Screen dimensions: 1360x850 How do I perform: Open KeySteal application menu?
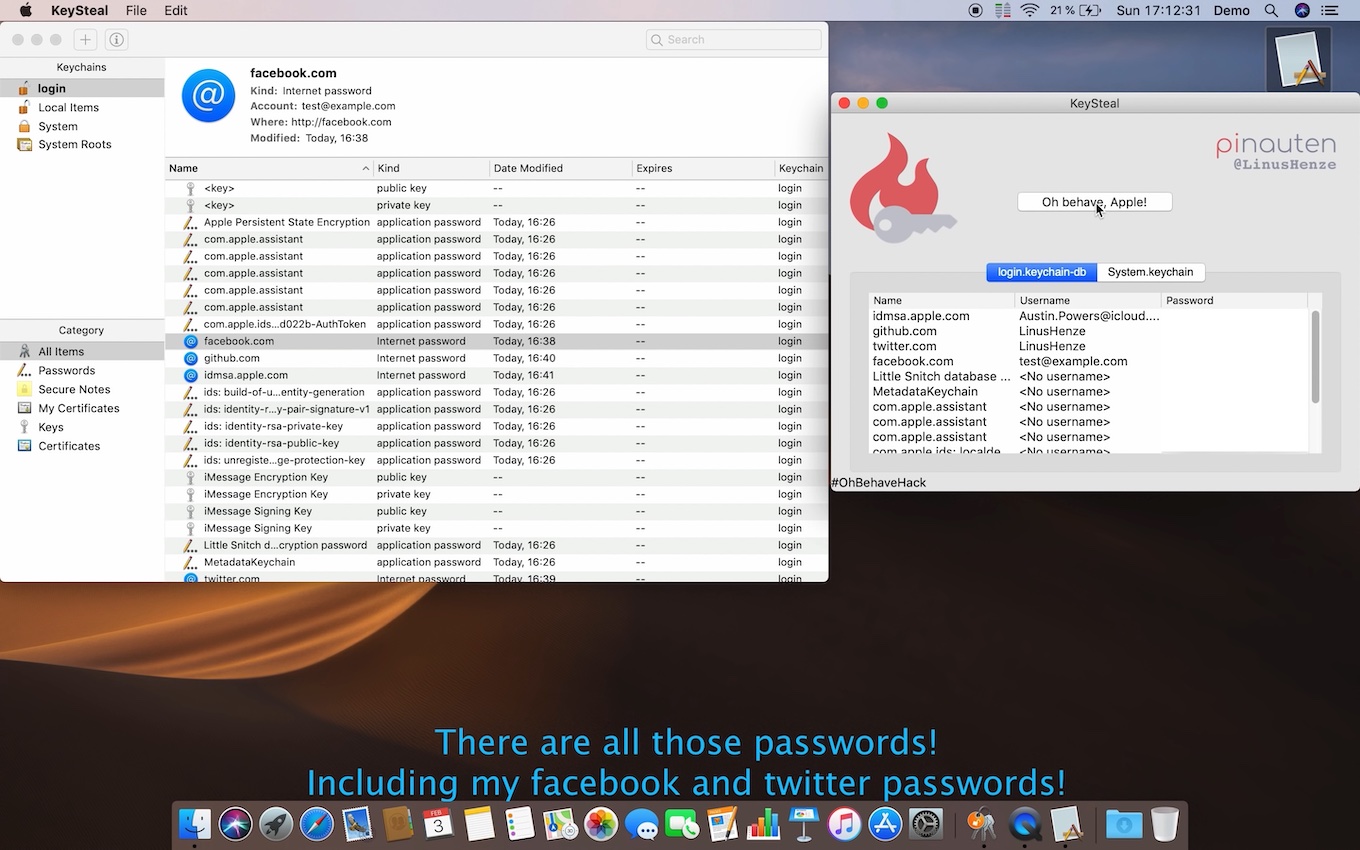(x=79, y=10)
